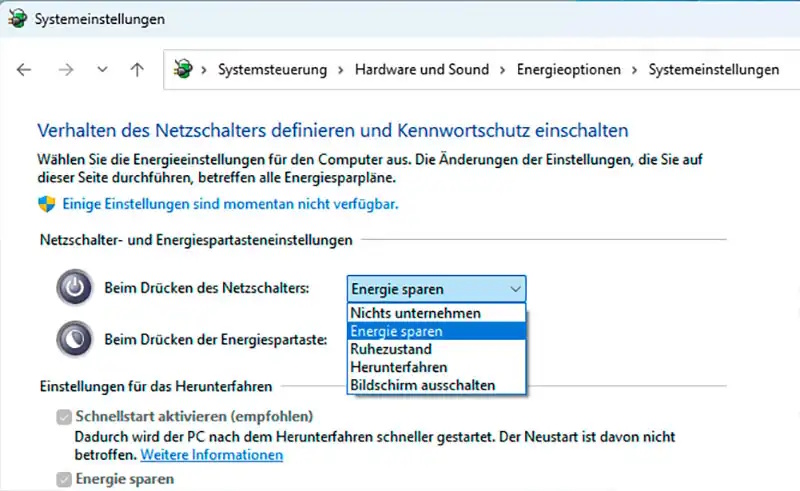The width and height of the screenshot is (800, 491).
Task: Collapse the Netzschalter action combo box
Action: (x=436, y=289)
